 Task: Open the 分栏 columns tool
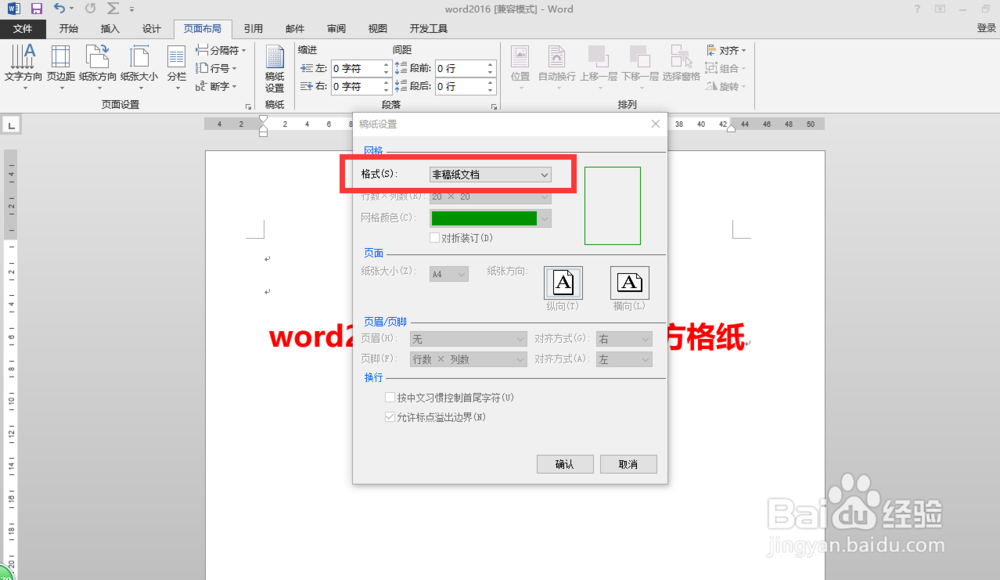tap(177, 66)
